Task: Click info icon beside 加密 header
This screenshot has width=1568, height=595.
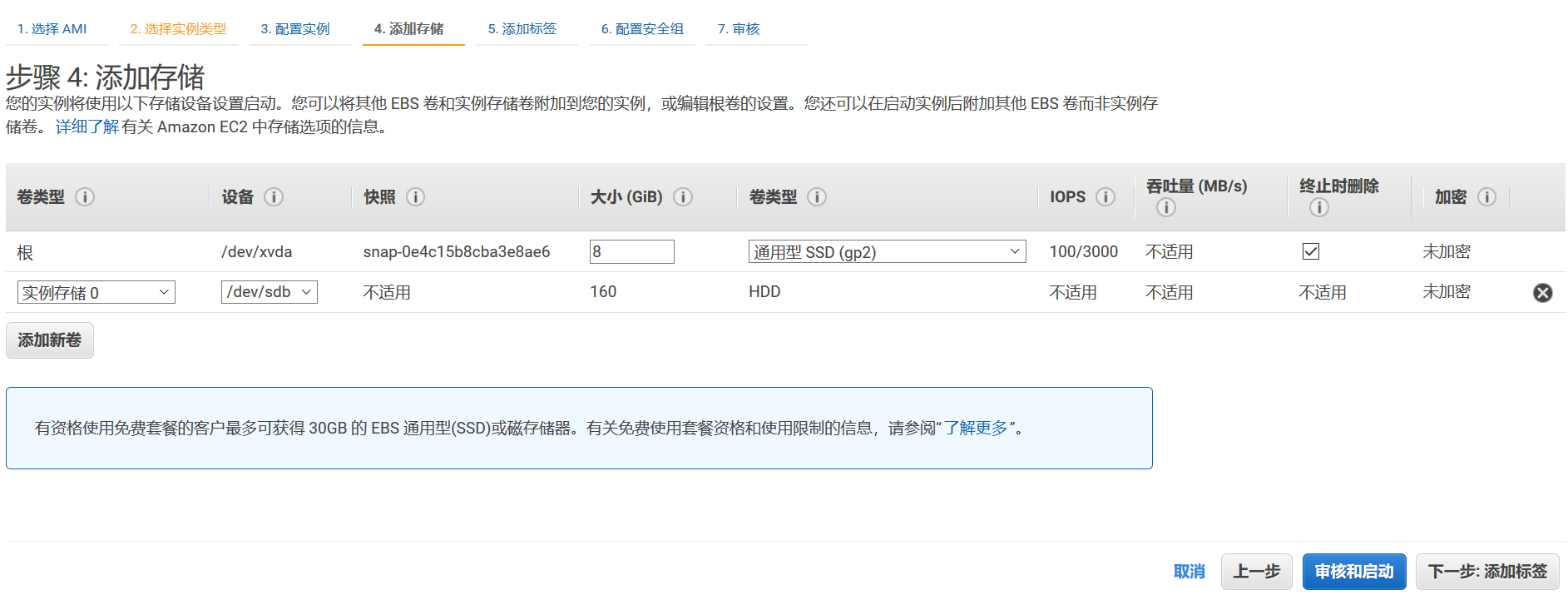Action: pyautogui.click(x=1486, y=197)
